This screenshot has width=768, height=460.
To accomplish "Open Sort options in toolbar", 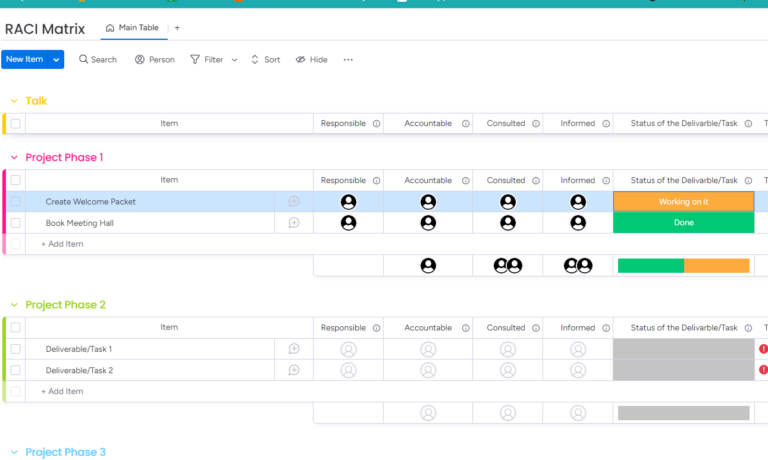I will 265,60.
